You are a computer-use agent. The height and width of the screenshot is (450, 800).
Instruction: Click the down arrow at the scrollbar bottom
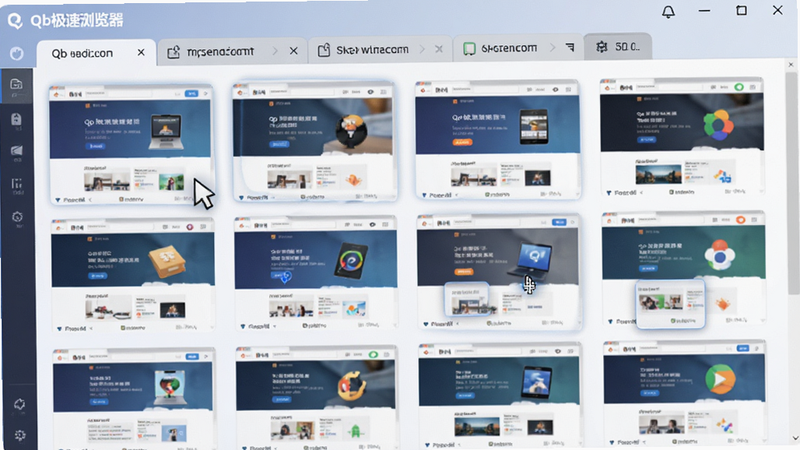click(795, 438)
